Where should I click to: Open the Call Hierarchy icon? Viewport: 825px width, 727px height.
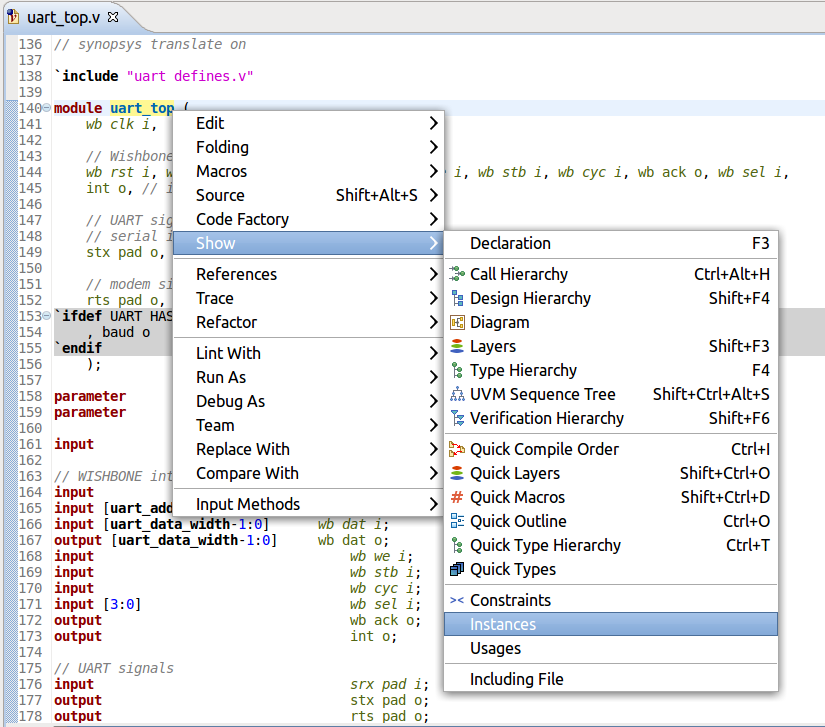point(458,274)
